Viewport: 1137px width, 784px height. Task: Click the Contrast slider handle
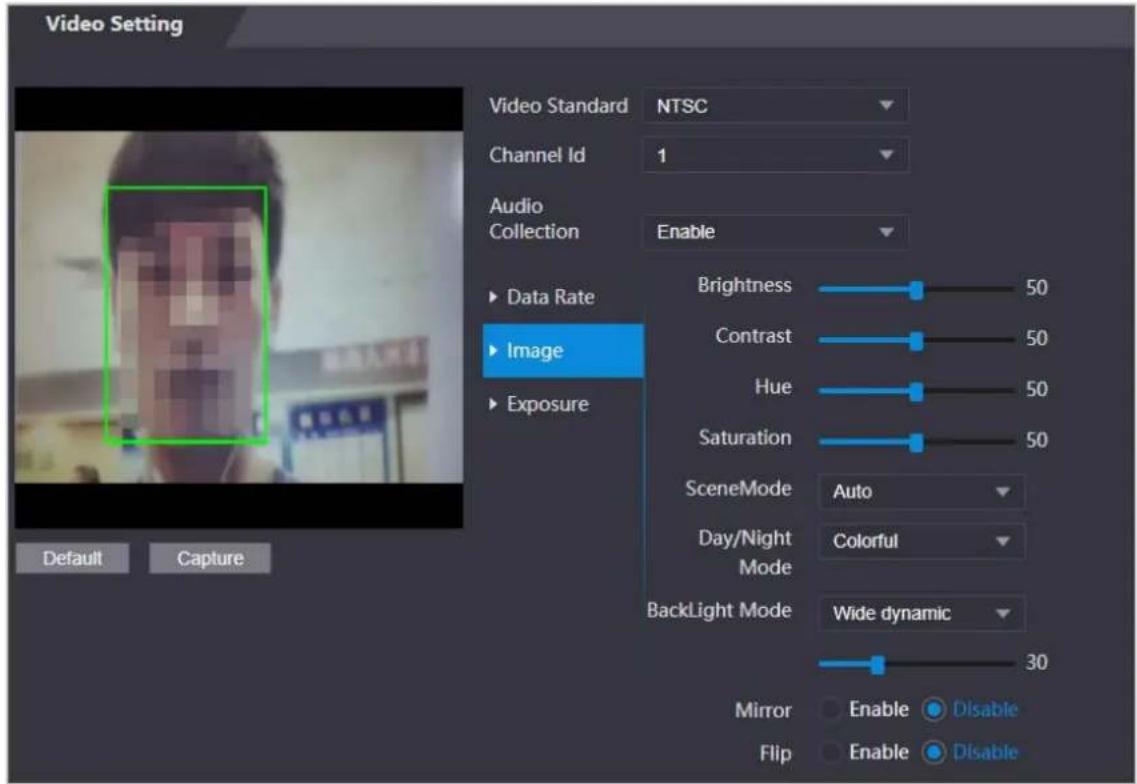[x=917, y=340]
